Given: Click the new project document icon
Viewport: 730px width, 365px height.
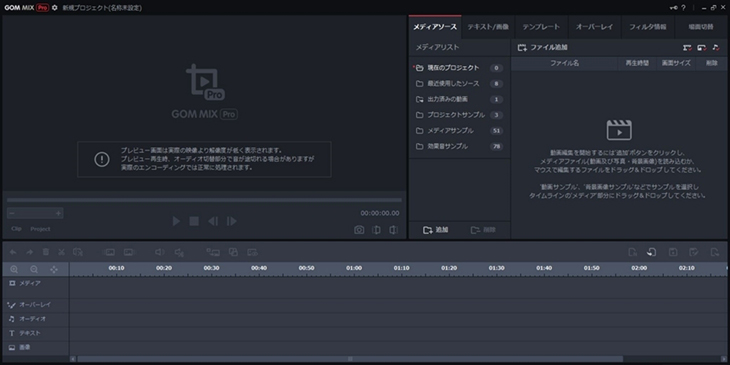Looking at the screenshot, I should click(x=632, y=252).
